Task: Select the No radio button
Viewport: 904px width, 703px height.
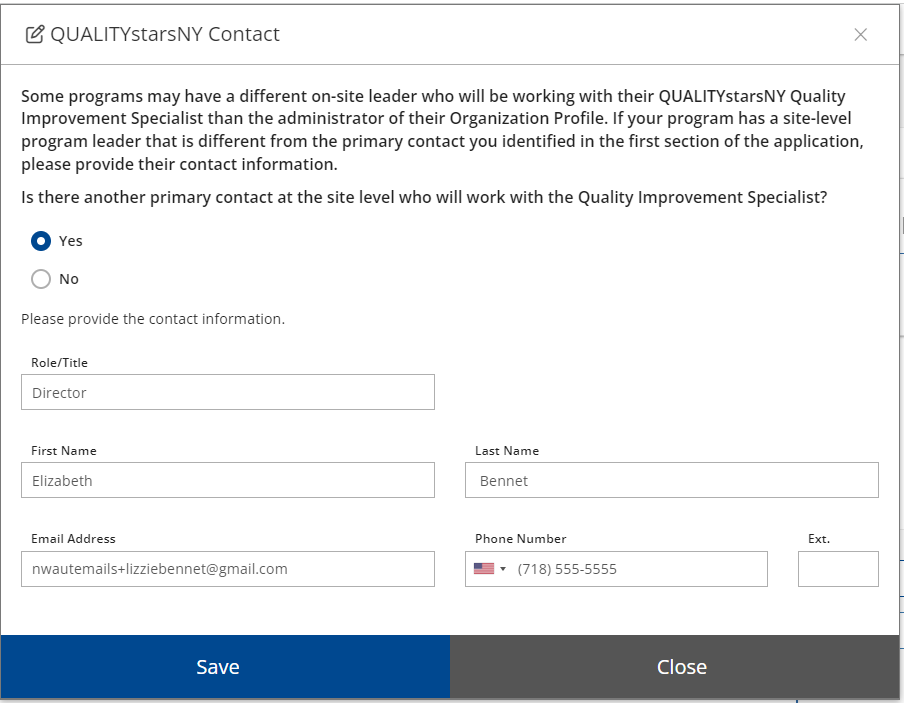Action: coord(41,279)
